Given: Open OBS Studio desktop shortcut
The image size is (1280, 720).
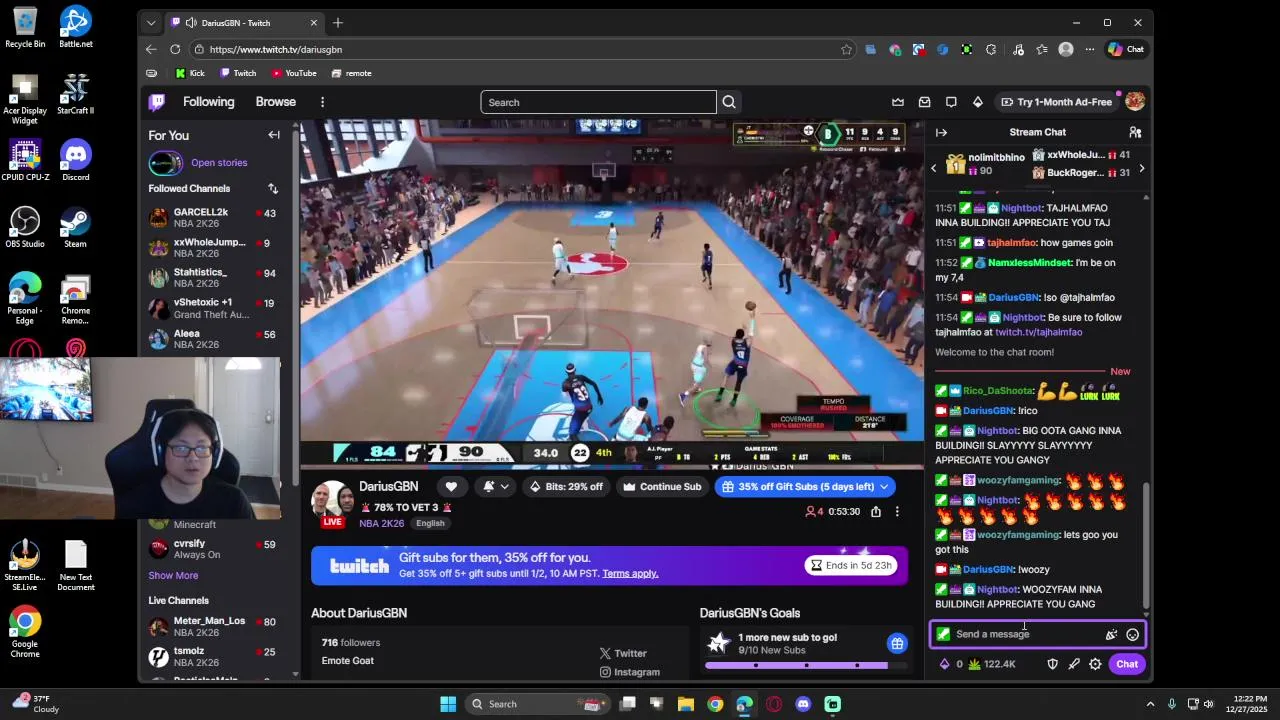Looking at the screenshot, I should coord(25,227).
